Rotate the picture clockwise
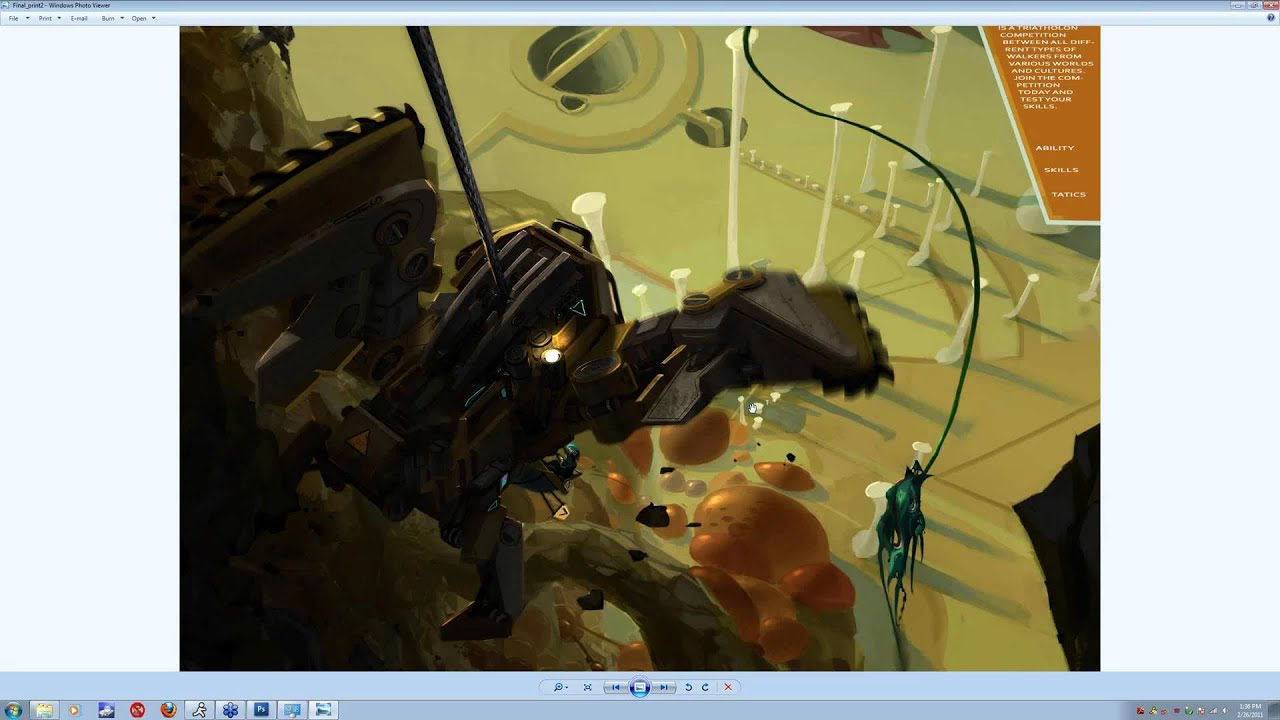This screenshot has width=1280, height=720. tap(705, 687)
